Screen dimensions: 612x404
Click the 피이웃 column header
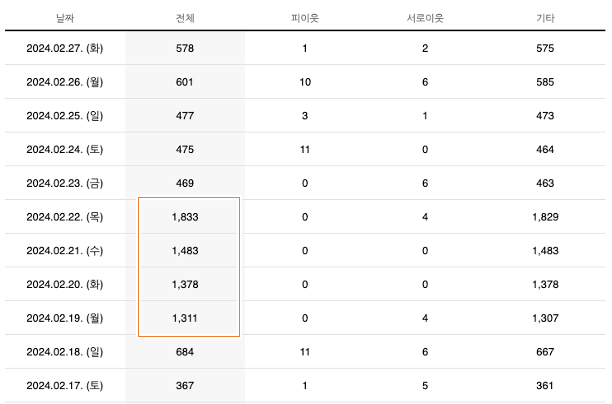pyautogui.click(x=304, y=19)
